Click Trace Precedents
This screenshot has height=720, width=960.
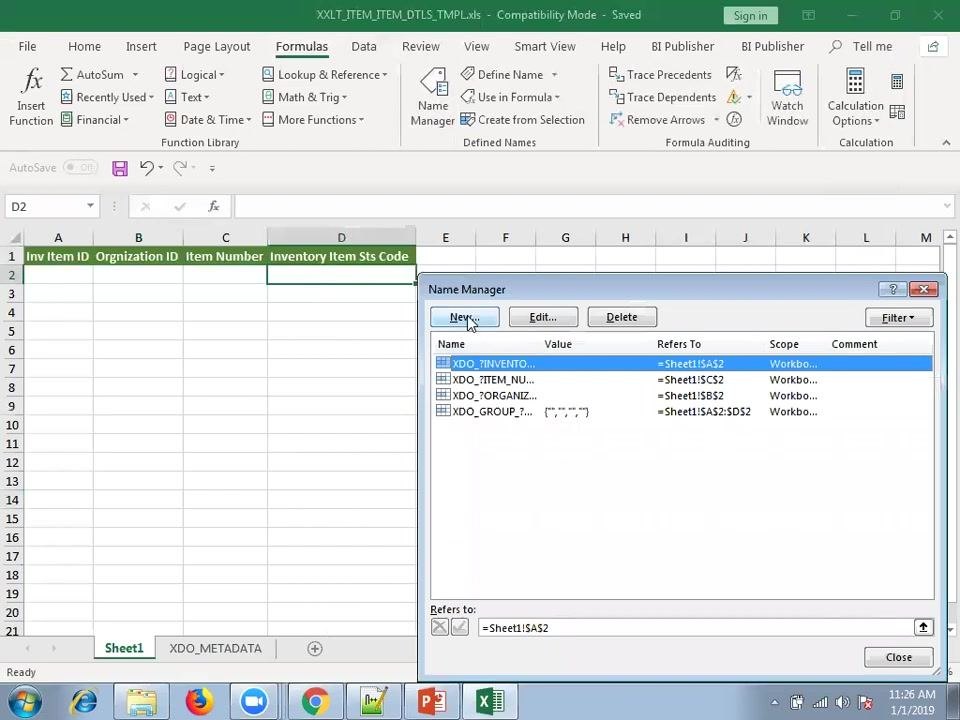click(x=660, y=75)
